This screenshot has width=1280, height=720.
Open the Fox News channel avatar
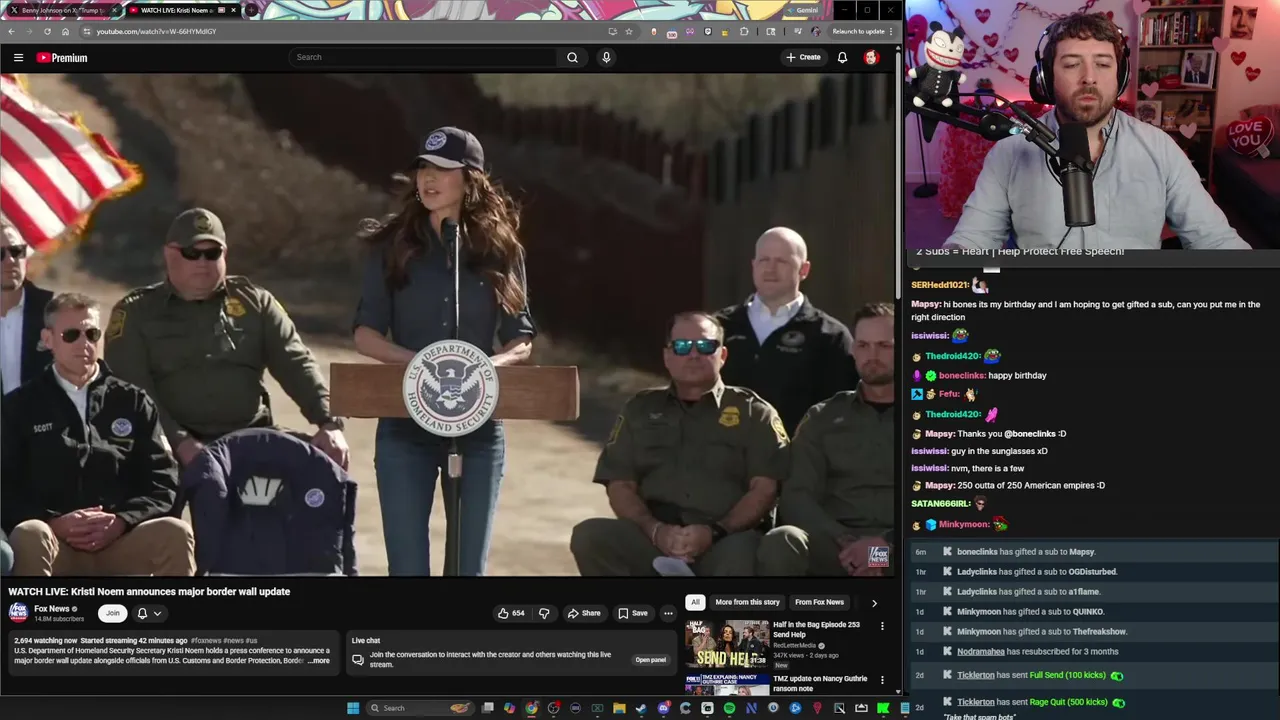[18, 612]
